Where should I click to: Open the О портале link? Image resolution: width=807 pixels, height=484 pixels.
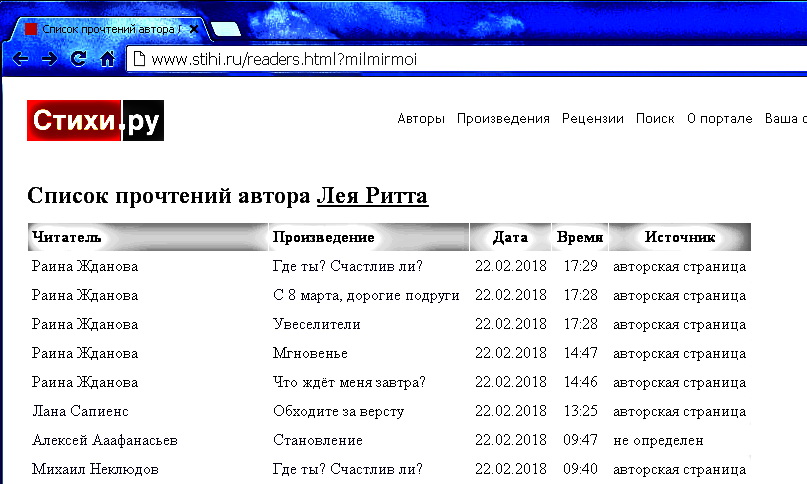coord(719,118)
